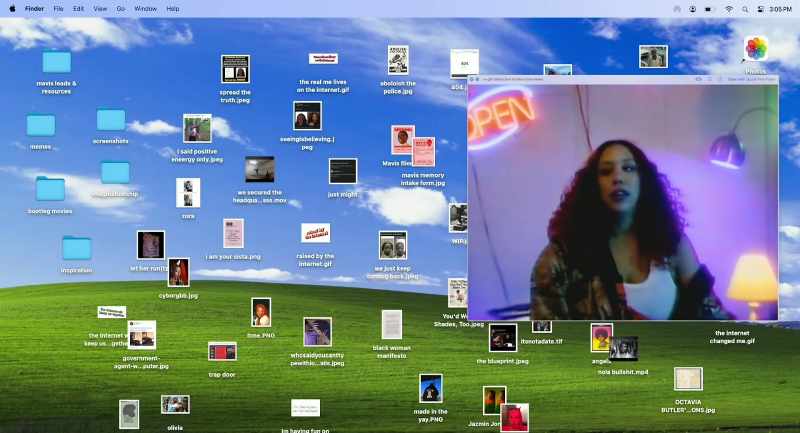
Task: Open the Go menu
Action: 120,9
